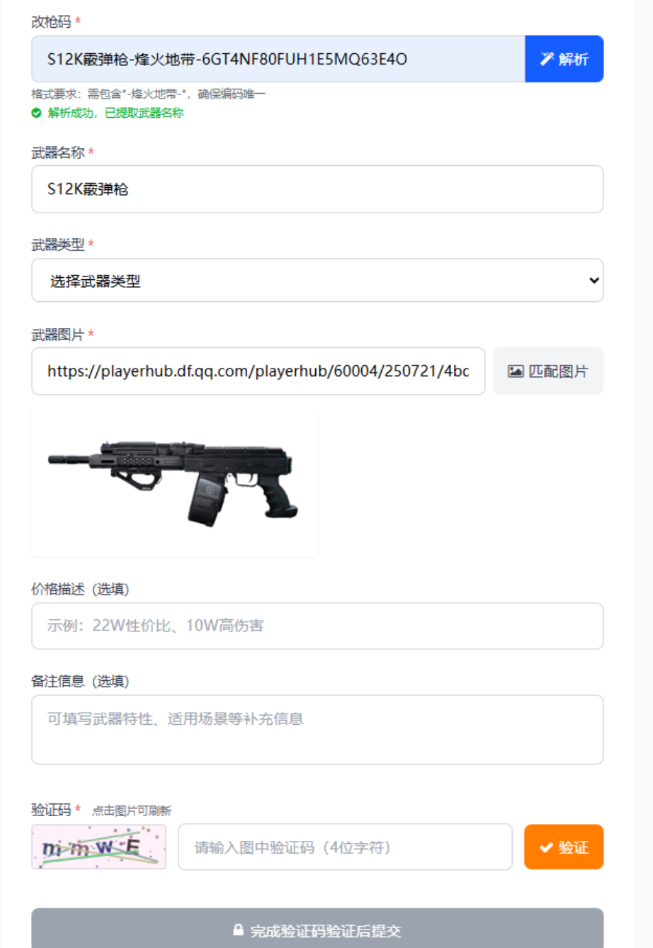Expand the chevron arrow of 选择武器类型
The image size is (653, 948).
[594, 281]
